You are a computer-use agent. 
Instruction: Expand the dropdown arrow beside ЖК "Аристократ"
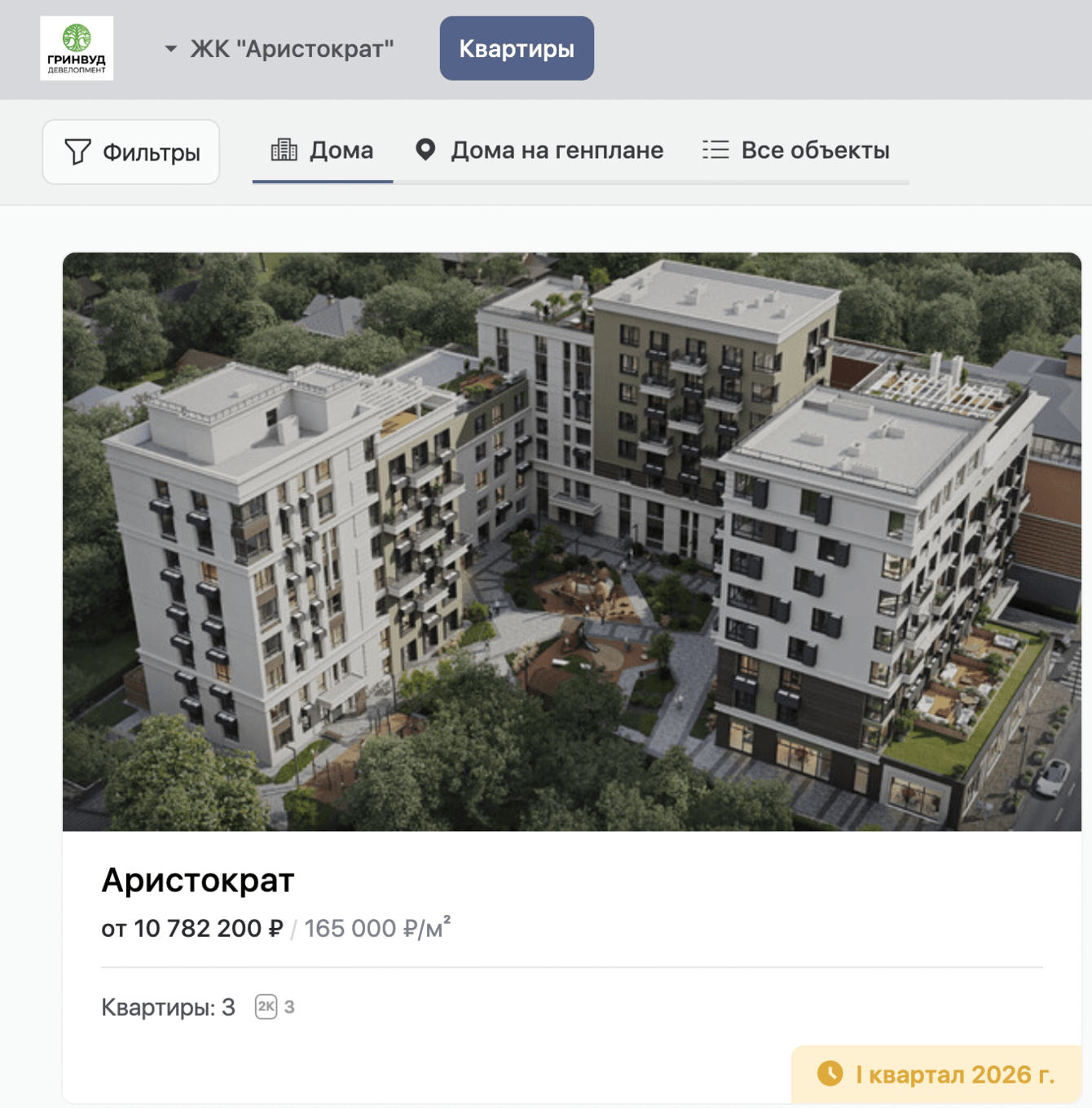coord(171,49)
